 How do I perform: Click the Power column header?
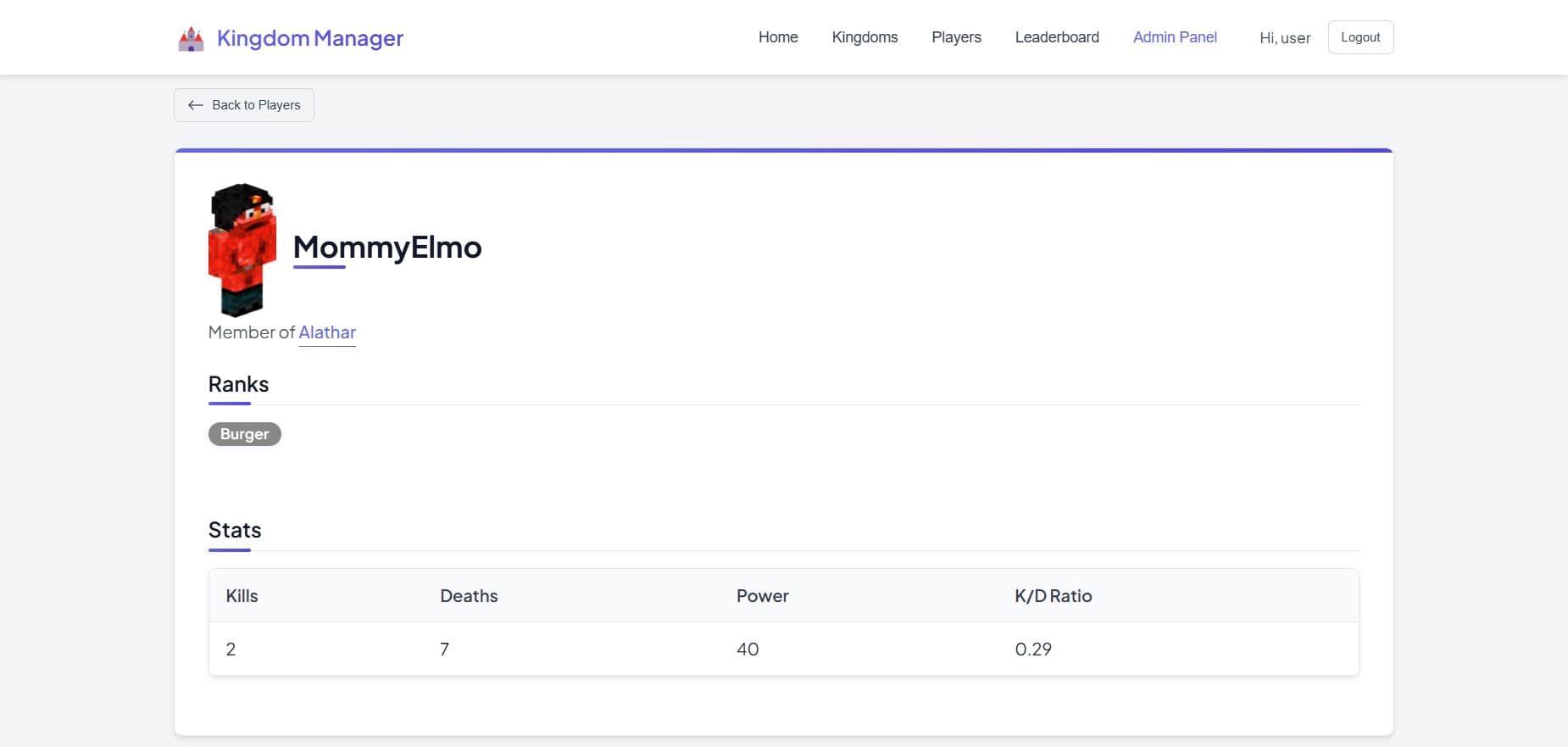pyautogui.click(x=762, y=596)
